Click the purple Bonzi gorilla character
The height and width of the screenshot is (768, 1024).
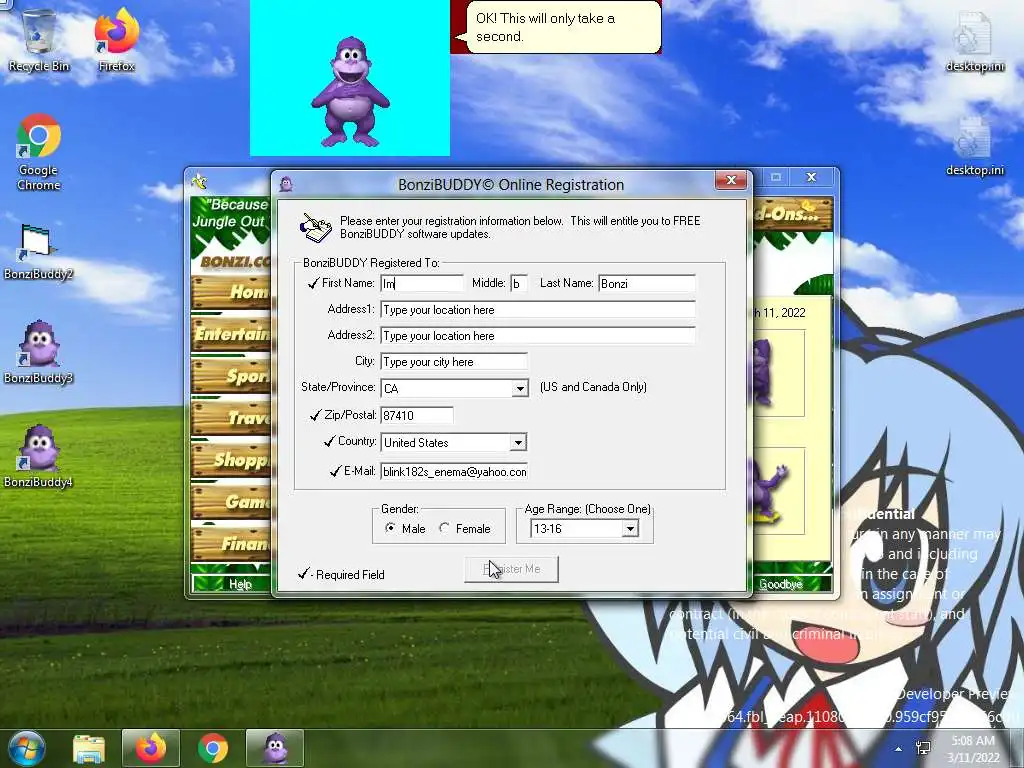pyautogui.click(x=351, y=91)
